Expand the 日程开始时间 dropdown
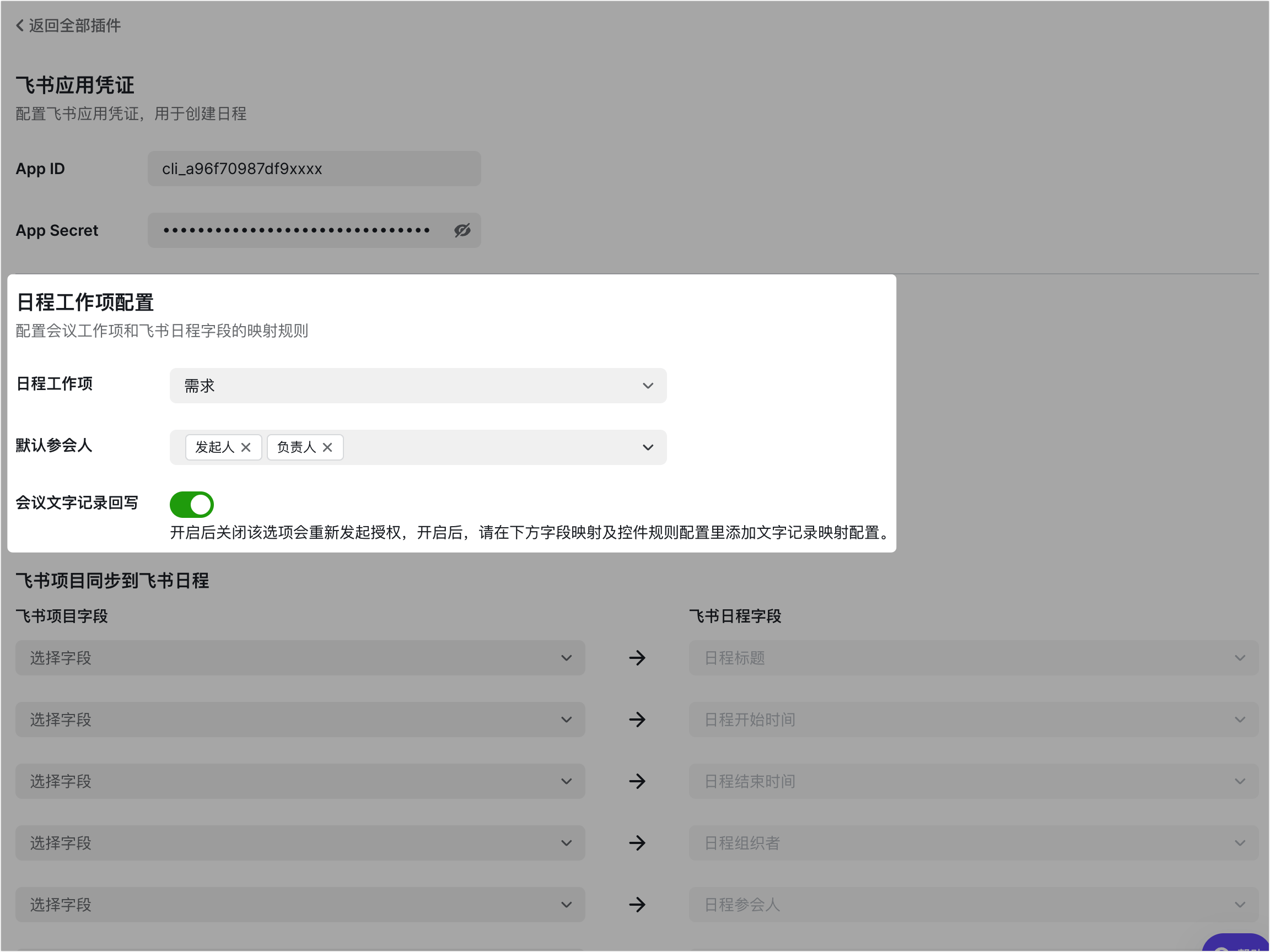 (973, 720)
